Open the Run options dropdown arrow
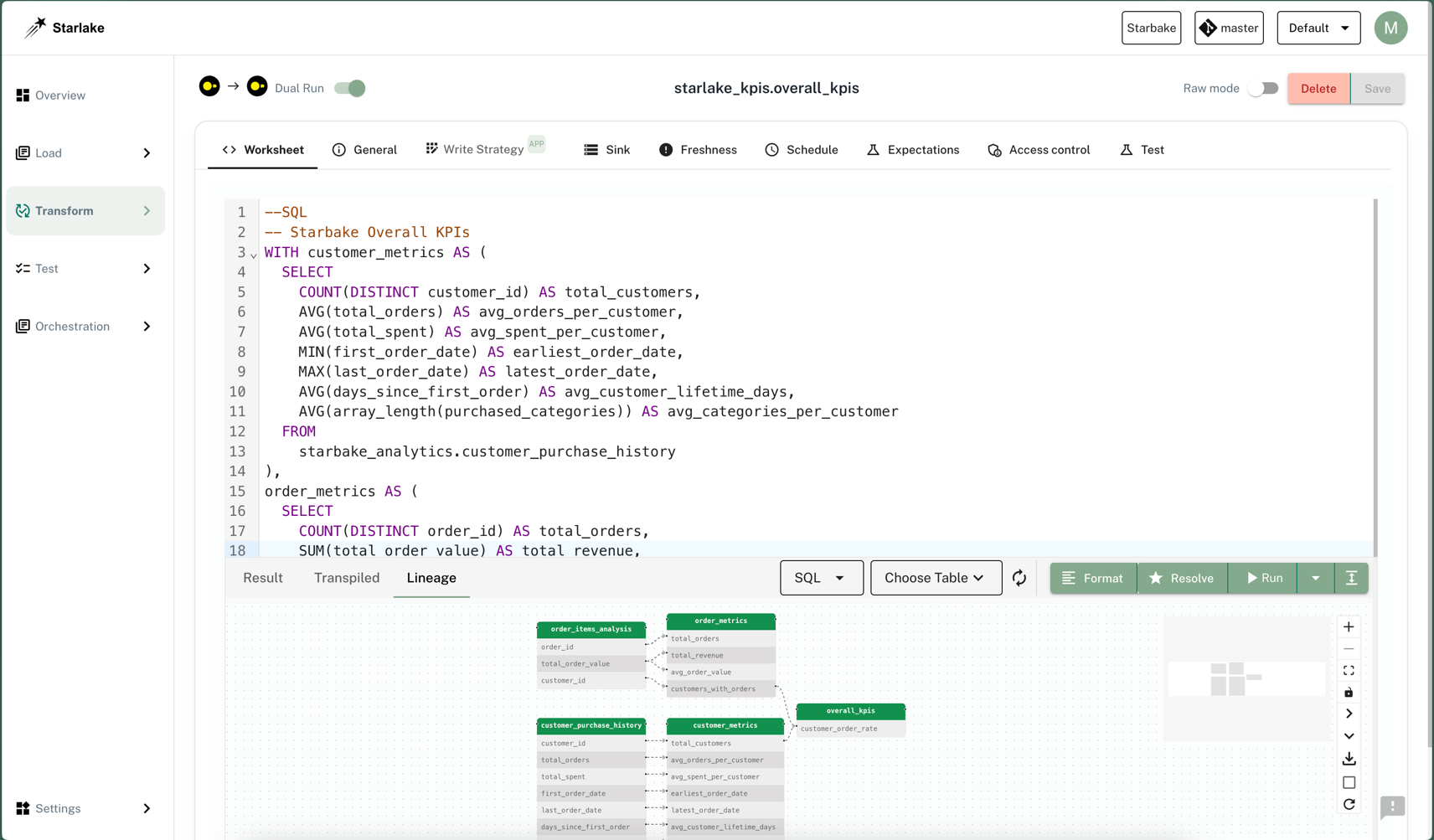Screen dimensions: 1434x840 tap(1315, 578)
